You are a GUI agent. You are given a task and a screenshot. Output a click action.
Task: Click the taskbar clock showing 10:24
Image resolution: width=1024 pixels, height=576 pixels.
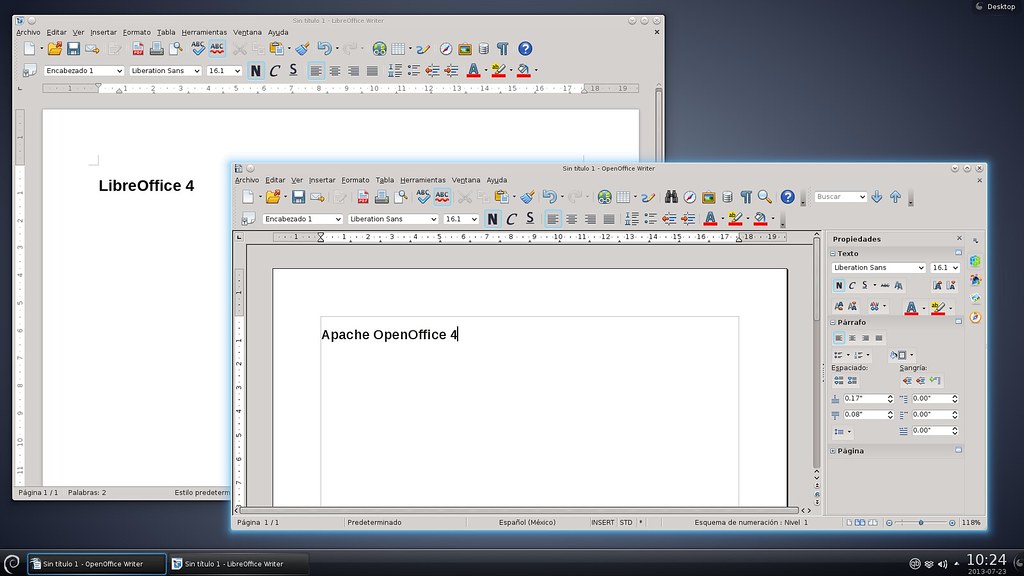986,560
